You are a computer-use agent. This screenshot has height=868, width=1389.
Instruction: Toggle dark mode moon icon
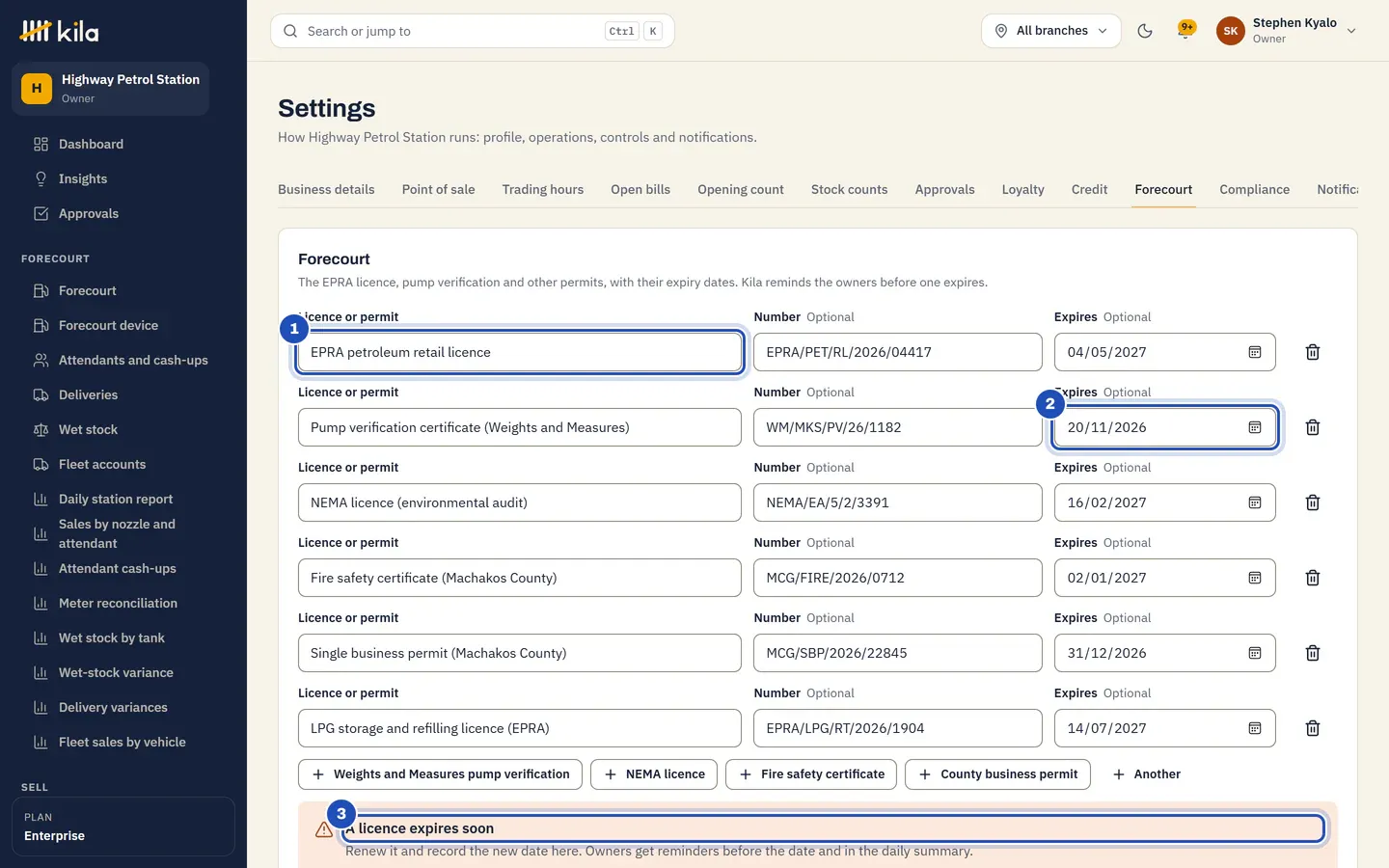click(x=1145, y=31)
